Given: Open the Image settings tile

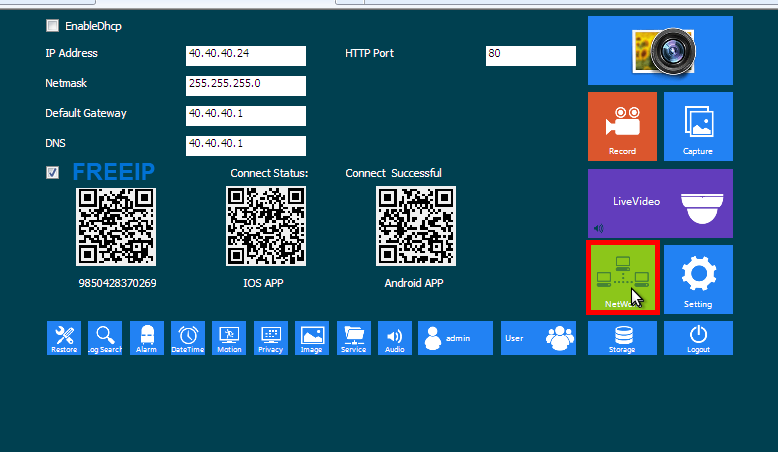Looking at the screenshot, I should [x=312, y=338].
